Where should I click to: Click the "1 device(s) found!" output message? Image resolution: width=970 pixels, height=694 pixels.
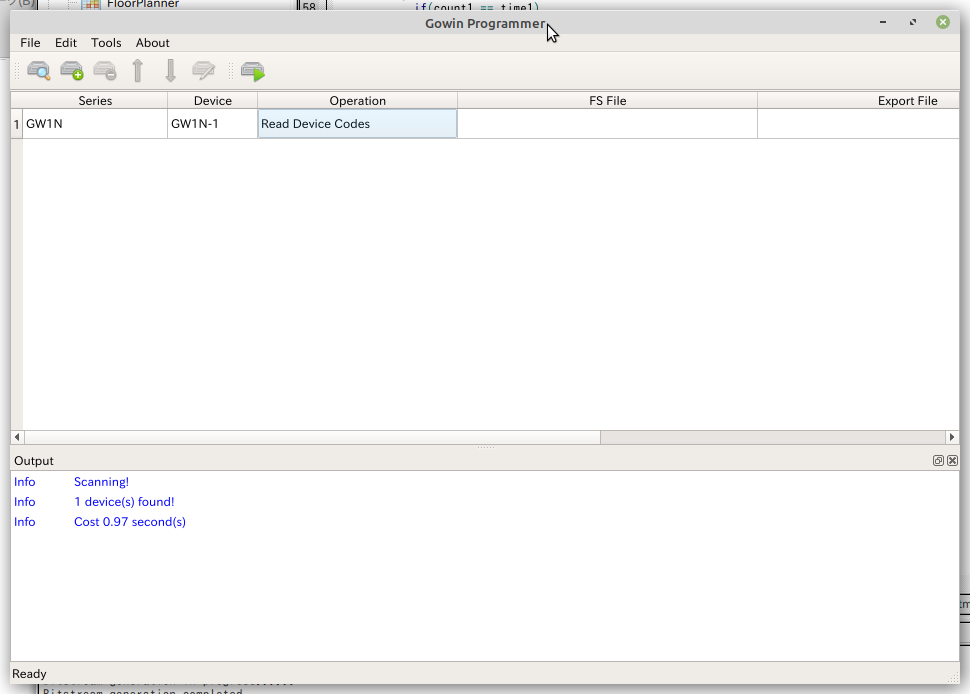(124, 502)
